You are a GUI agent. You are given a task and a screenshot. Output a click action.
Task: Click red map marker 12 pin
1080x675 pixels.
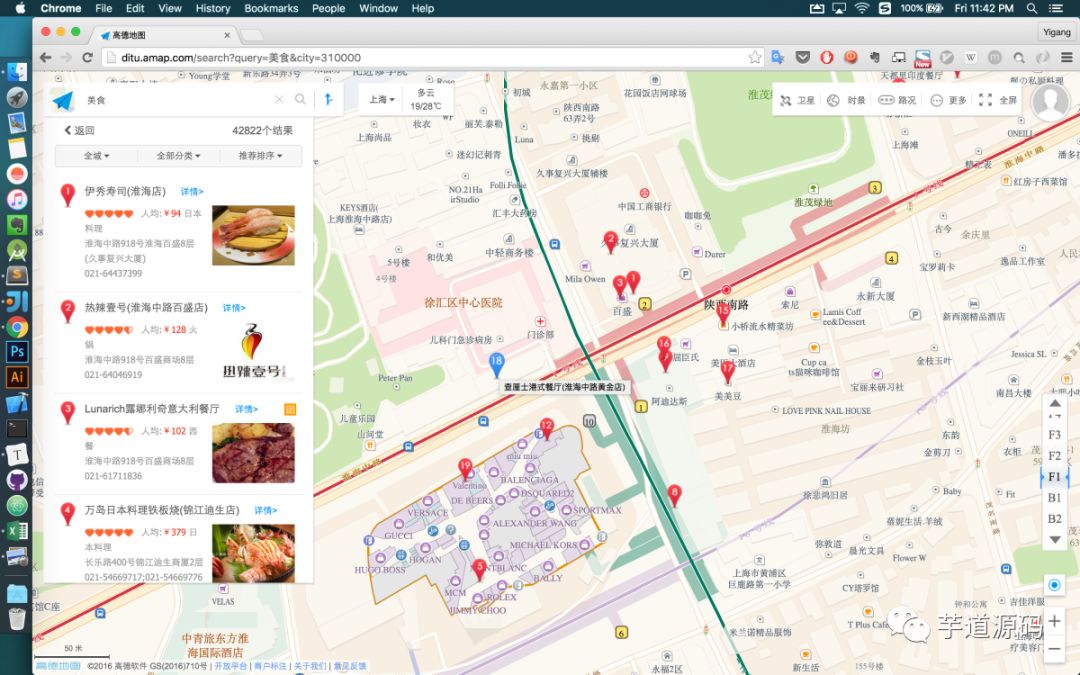click(547, 428)
